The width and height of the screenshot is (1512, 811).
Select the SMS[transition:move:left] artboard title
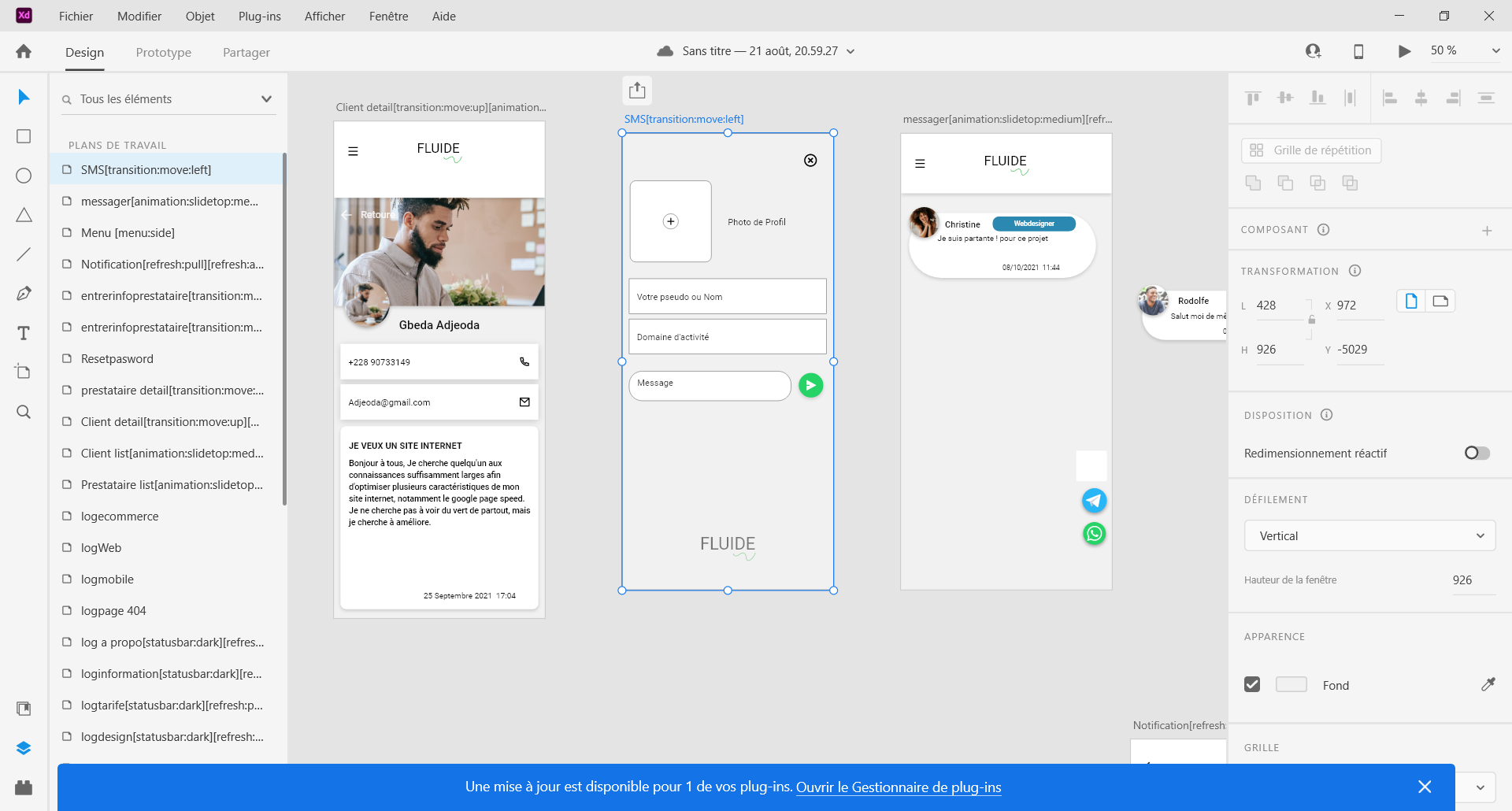[x=684, y=119]
